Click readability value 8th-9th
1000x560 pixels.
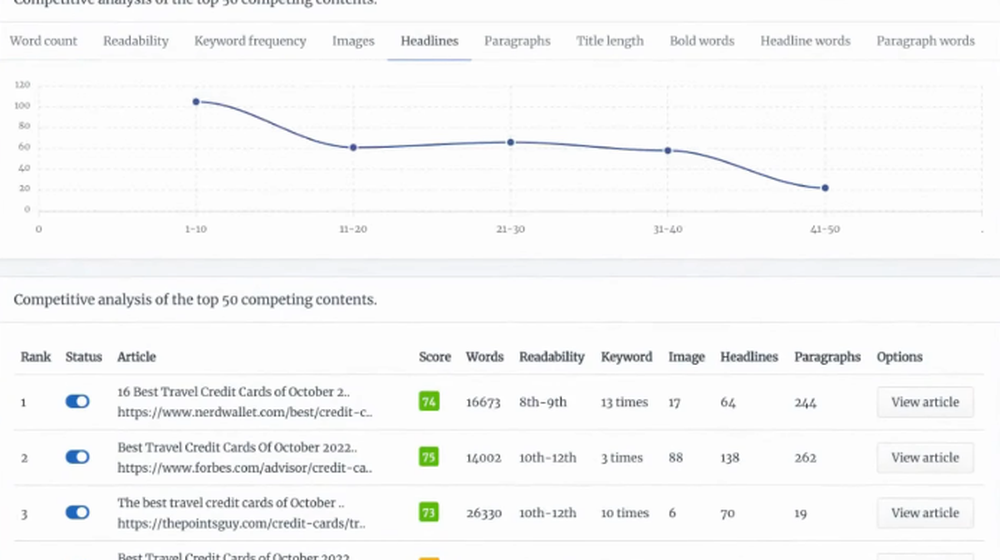pos(543,402)
